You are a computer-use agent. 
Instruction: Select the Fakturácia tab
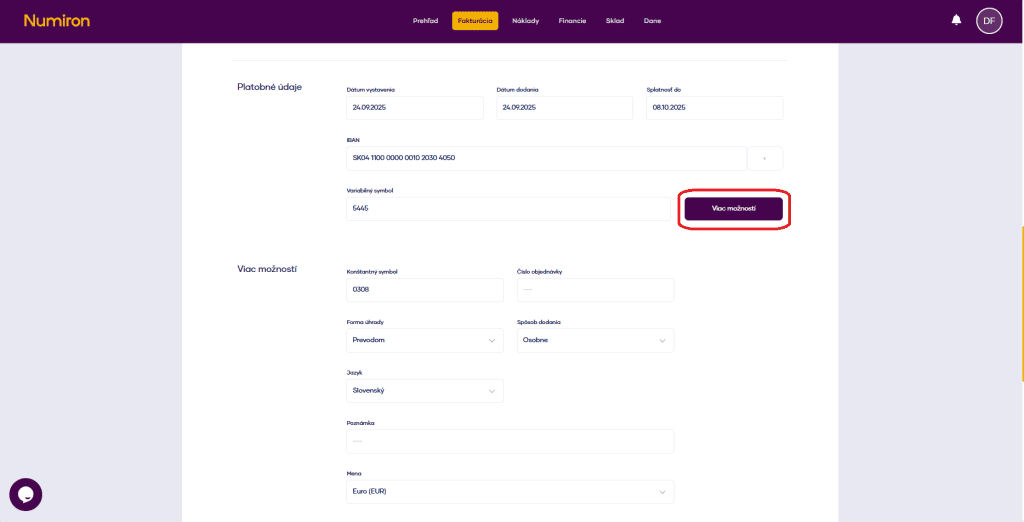[475, 21]
